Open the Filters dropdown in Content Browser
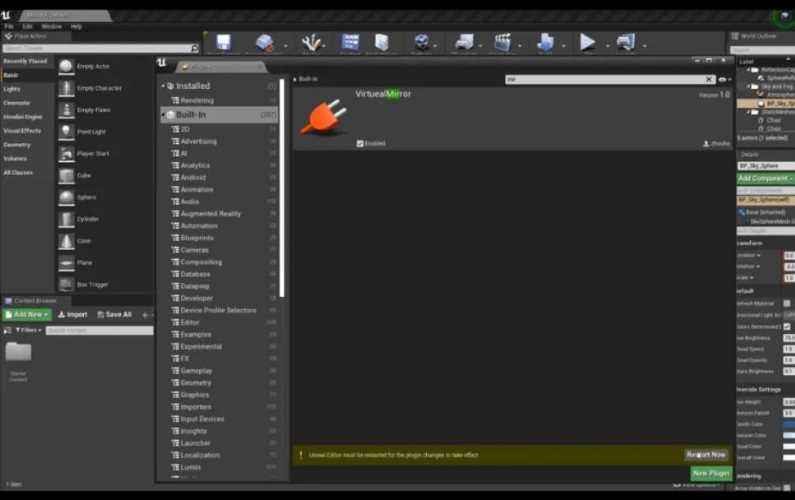795x500 pixels. (28, 330)
